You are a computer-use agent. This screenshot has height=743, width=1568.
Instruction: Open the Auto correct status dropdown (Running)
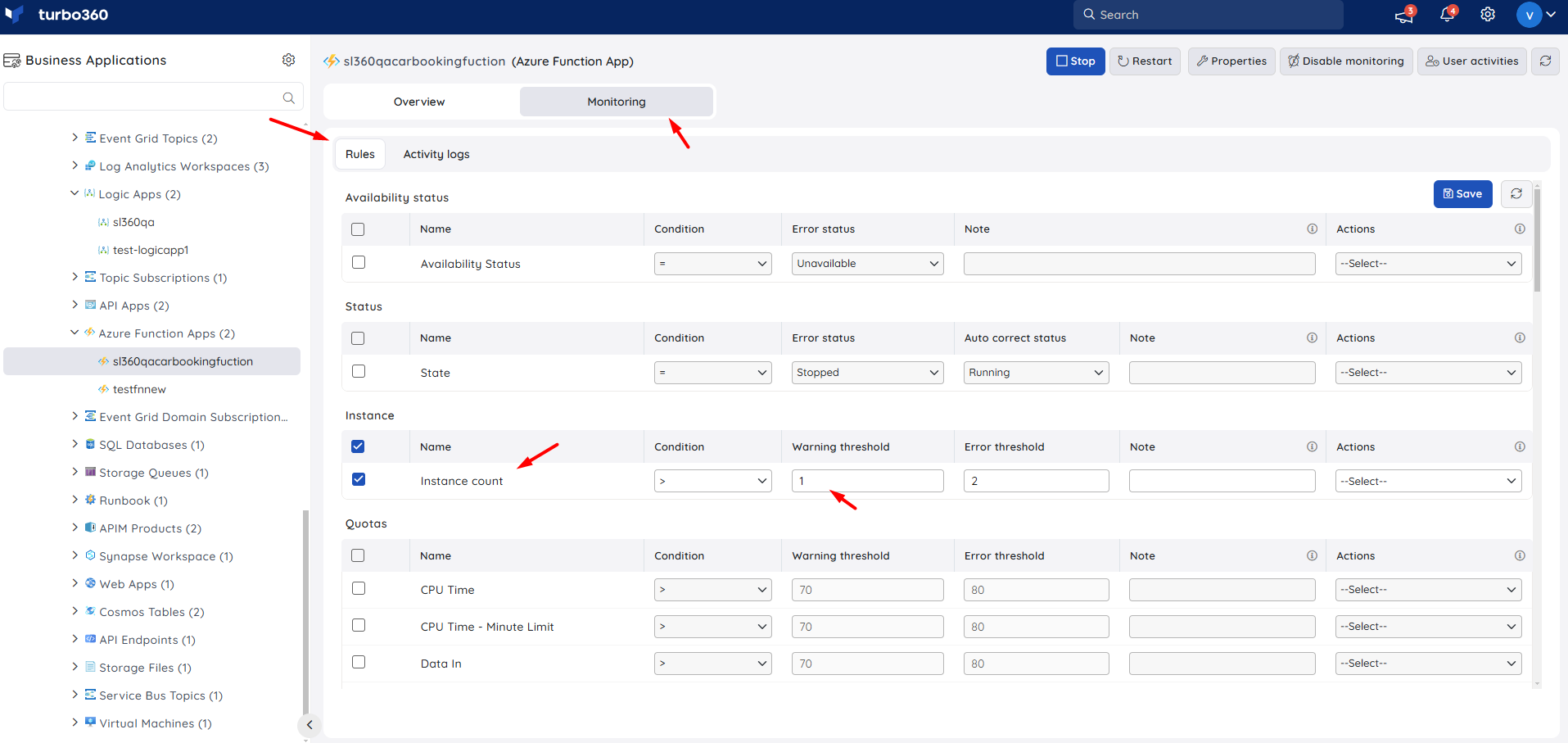(x=1036, y=373)
